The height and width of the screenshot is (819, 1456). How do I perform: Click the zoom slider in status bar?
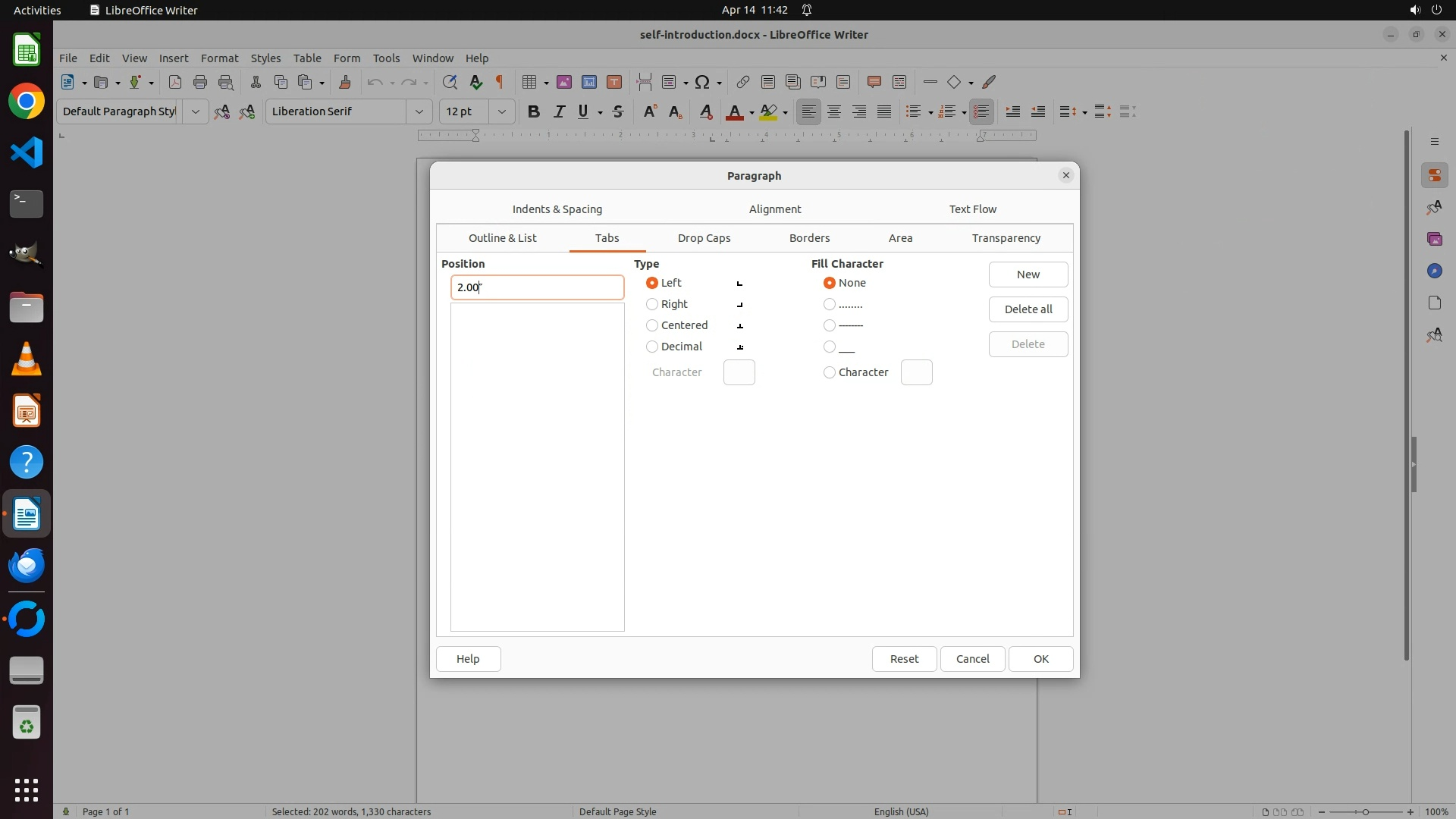pyautogui.click(x=1365, y=812)
